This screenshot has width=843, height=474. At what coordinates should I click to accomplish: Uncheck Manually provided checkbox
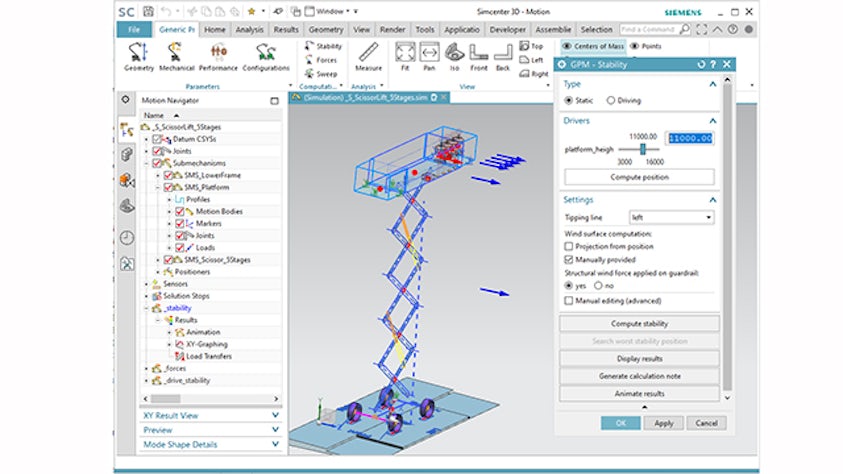[x=568, y=260]
